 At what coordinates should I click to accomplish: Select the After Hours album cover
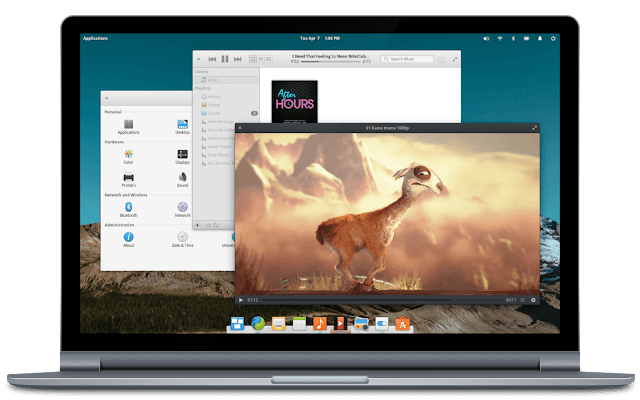click(x=295, y=102)
